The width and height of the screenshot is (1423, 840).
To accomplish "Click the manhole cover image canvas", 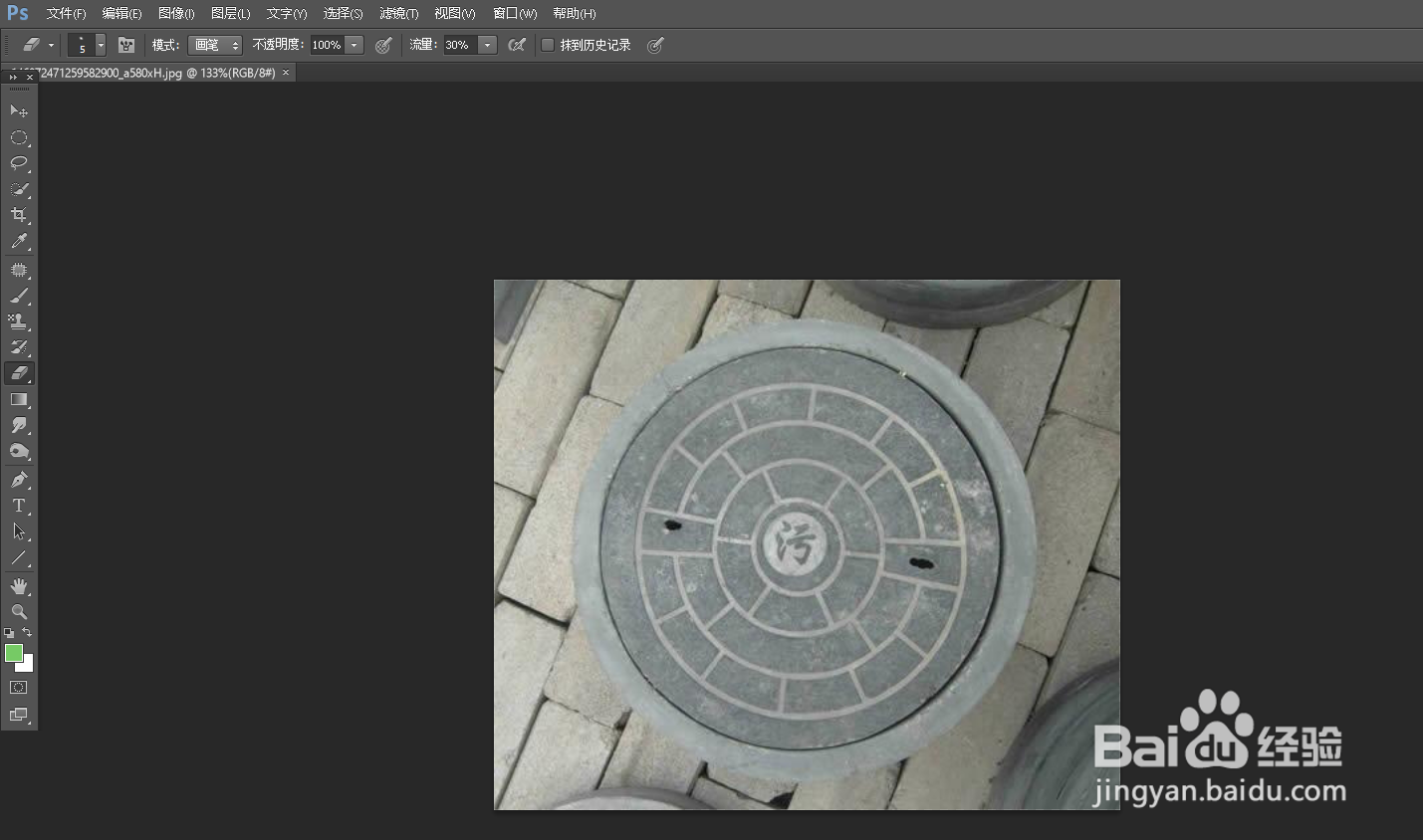I will pyautogui.click(x=807, y=544).
